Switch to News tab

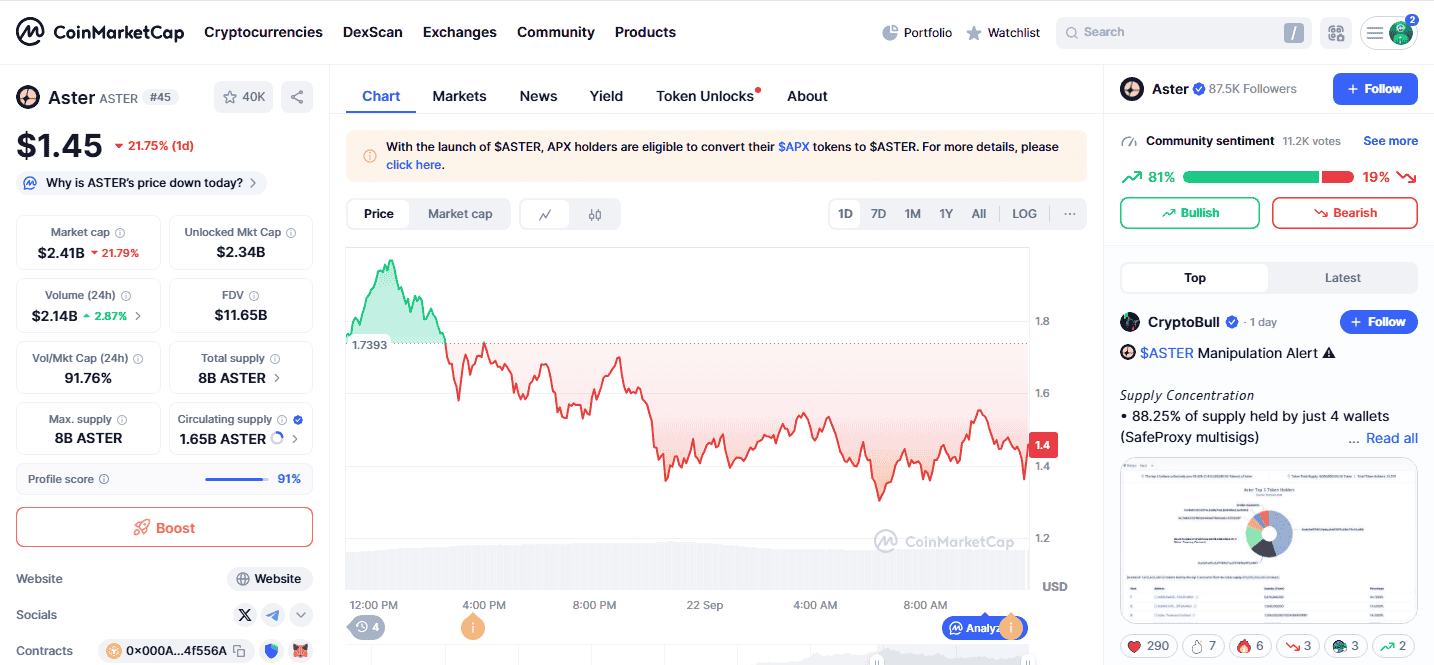538,96
